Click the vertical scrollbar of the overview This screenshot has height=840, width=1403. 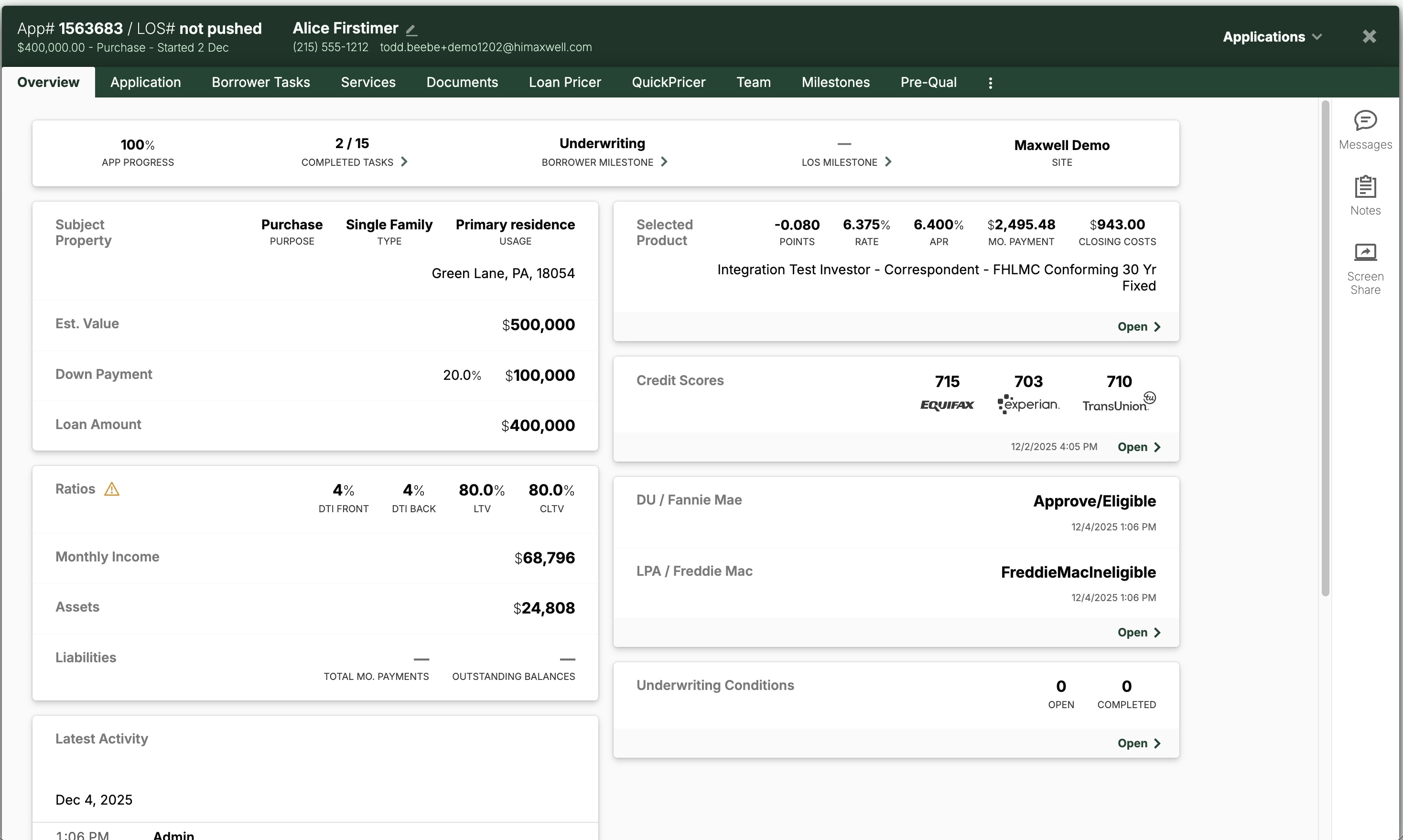tap(1325, 348)
